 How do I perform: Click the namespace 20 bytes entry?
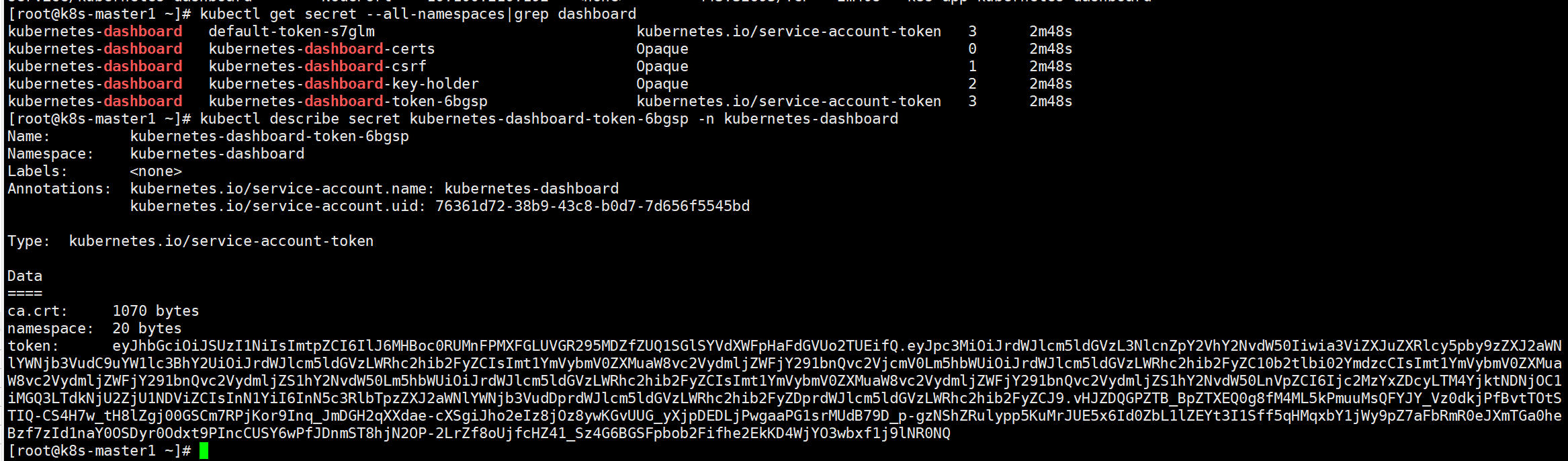pos(95,329)
